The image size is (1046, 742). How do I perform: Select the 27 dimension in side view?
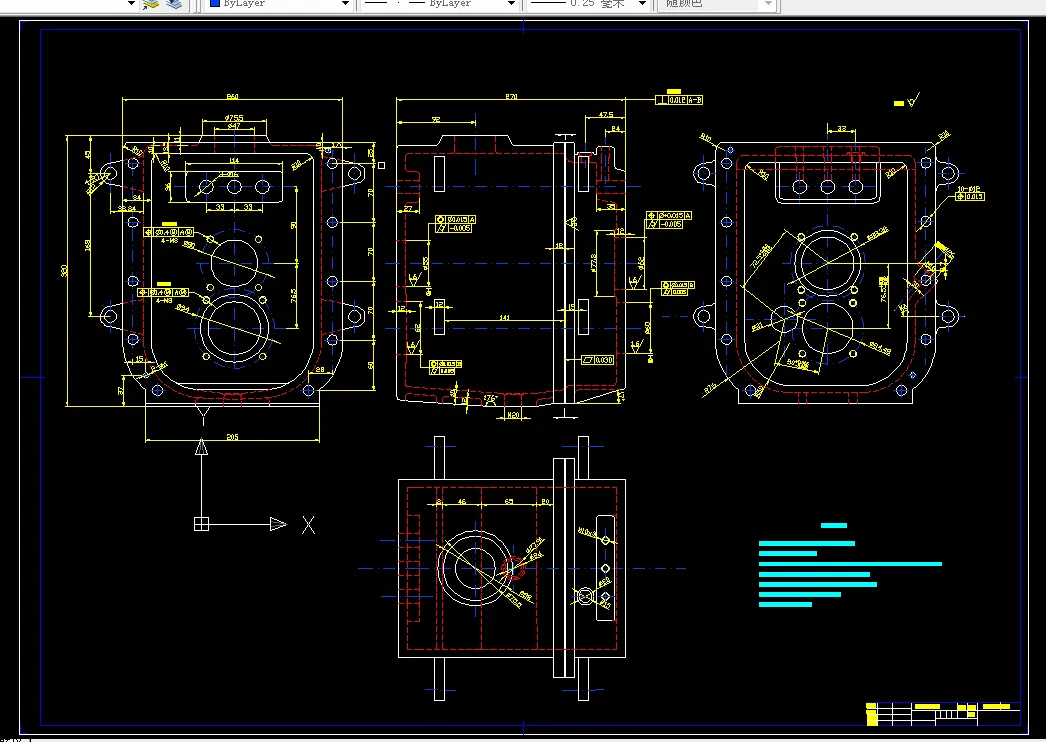(408, 209)
